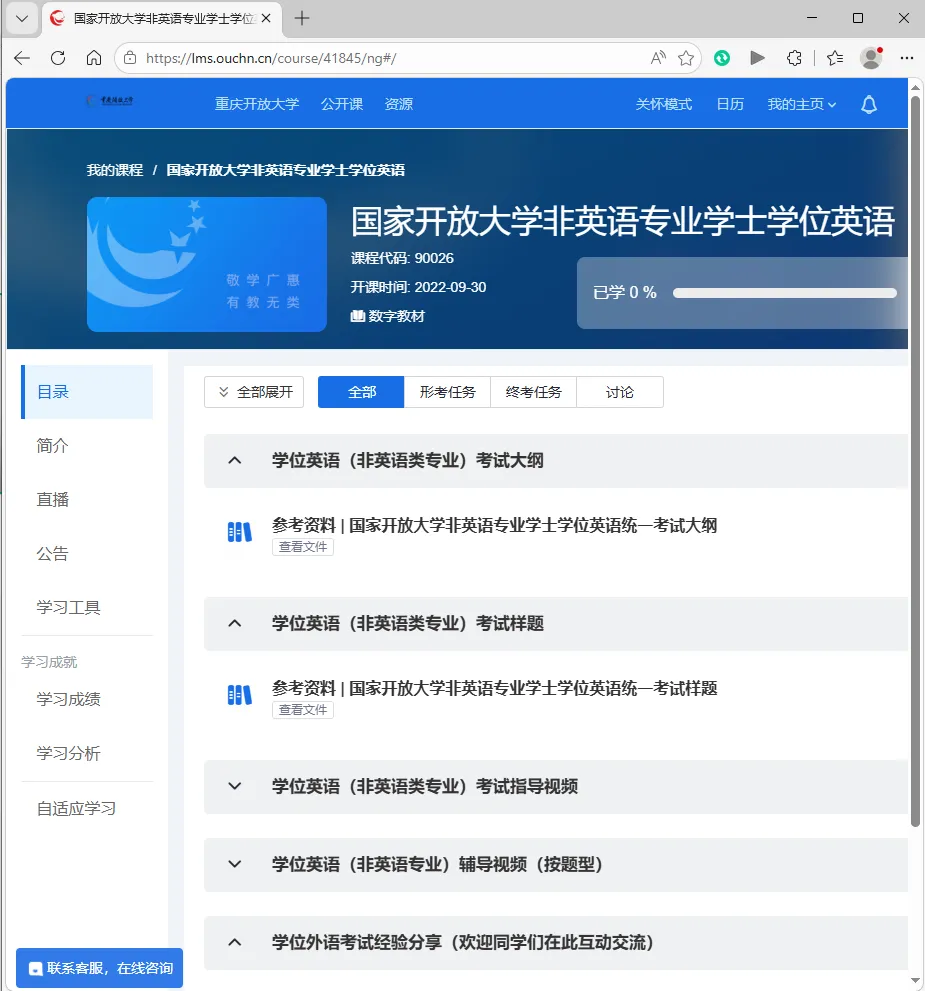
Task: Select the 终考任务 filter tab
Action: pos(533,392)
